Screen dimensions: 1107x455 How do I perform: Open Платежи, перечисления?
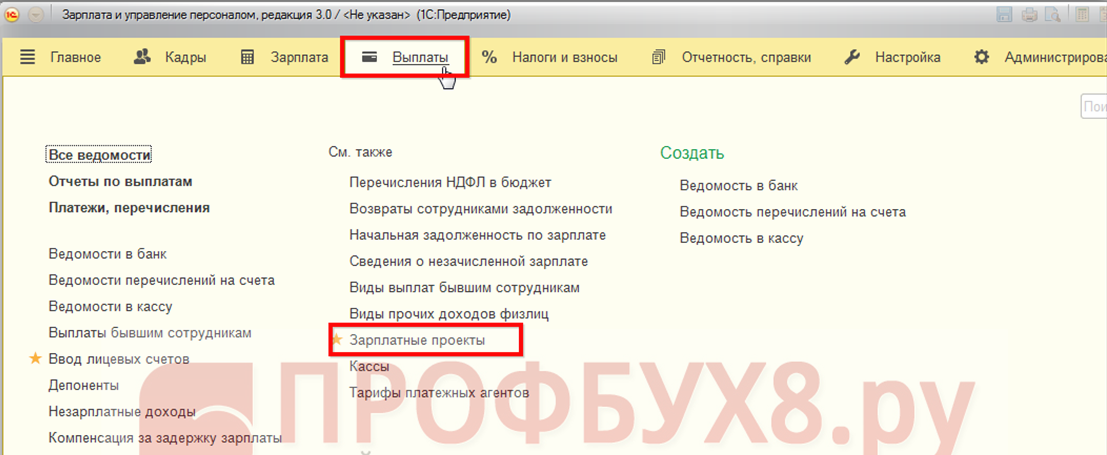pos(129,208)
